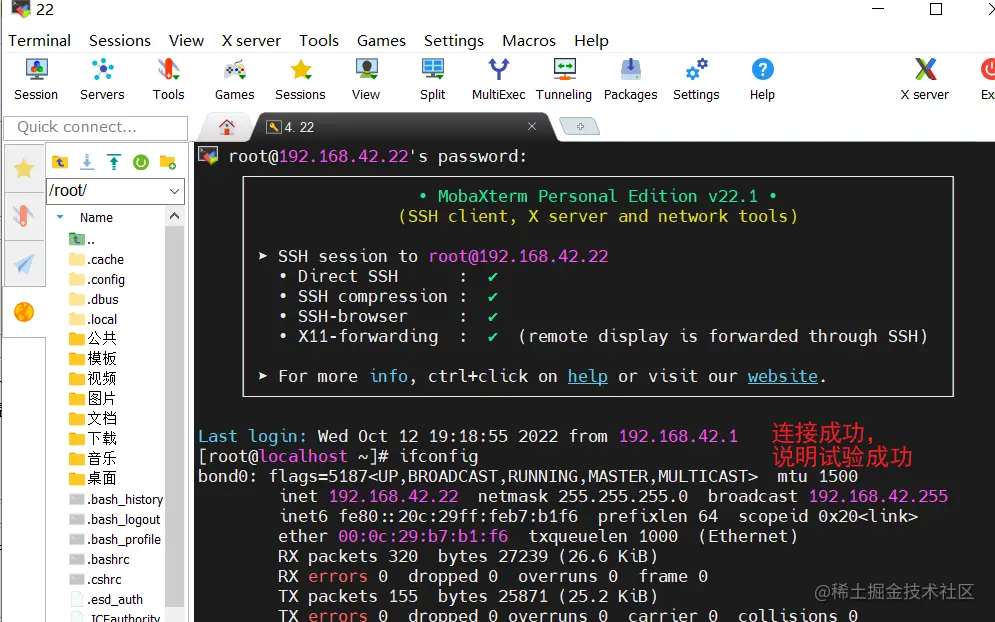The width and height of the screenshot is (995, 622).
Task: Select the 桌面 folder
Action: point(93,478)
